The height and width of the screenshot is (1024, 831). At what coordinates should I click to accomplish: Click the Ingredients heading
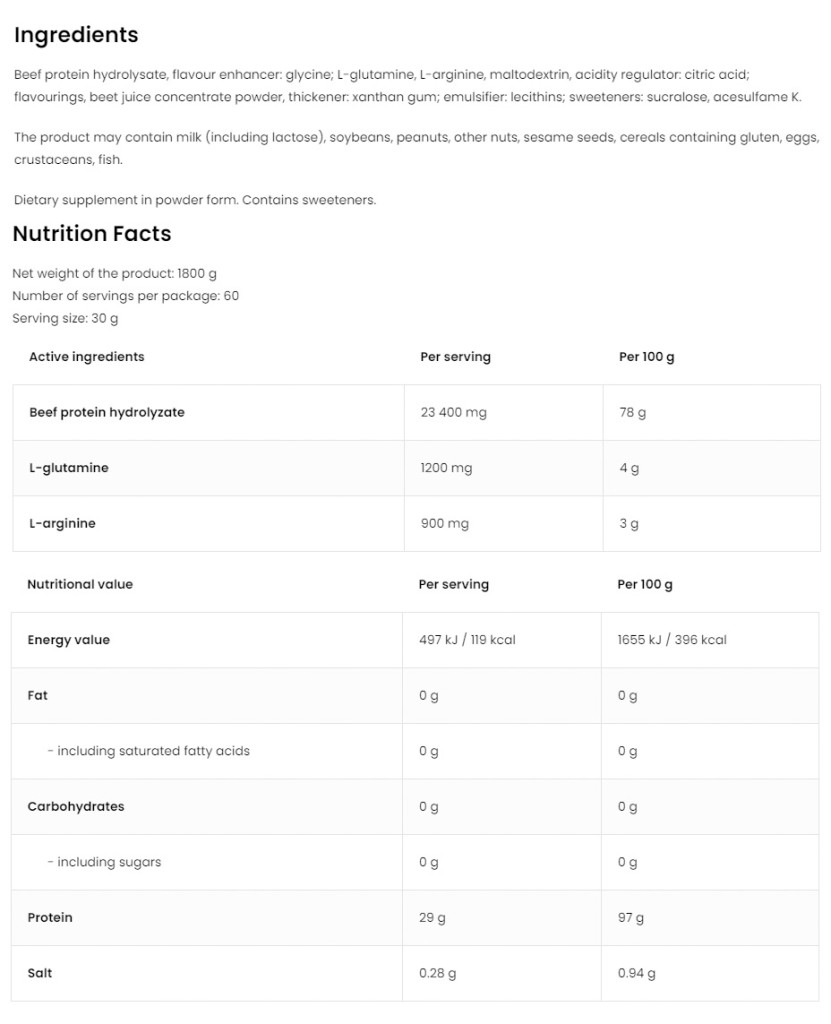[76, 35]
